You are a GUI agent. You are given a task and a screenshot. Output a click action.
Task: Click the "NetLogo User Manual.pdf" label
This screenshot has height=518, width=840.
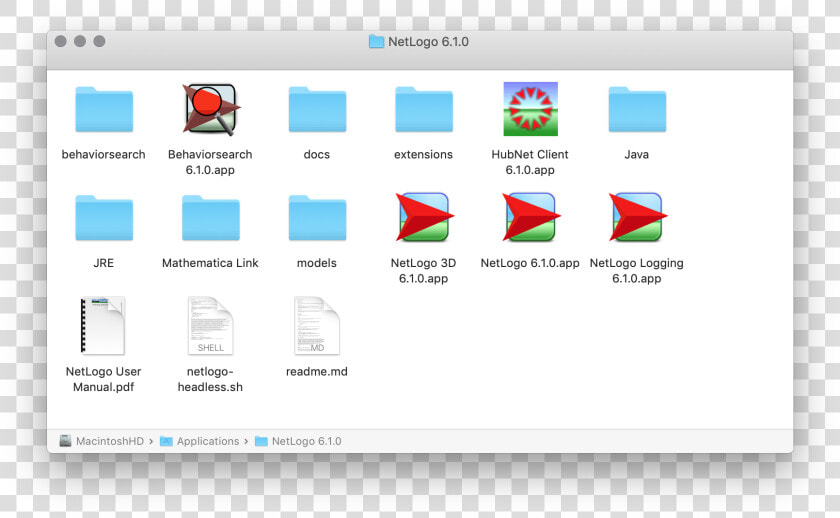(x=103, y=379)
